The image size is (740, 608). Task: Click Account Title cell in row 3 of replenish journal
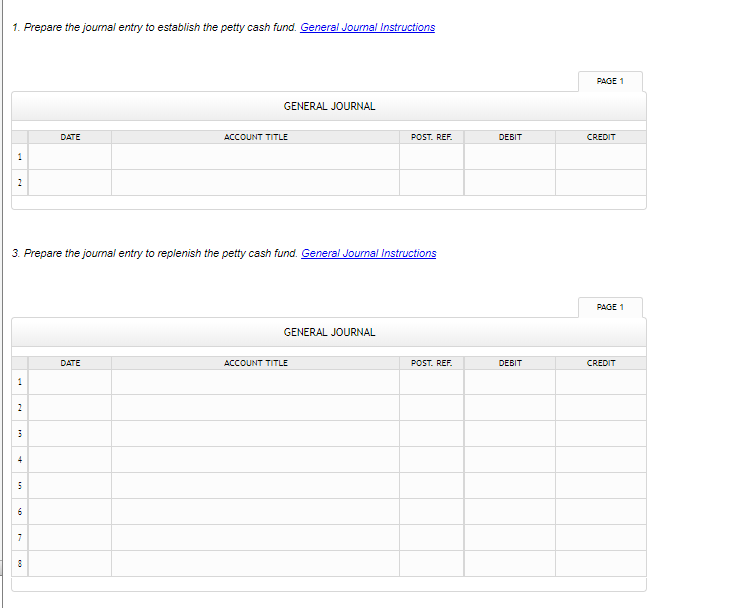coord(255,434)
